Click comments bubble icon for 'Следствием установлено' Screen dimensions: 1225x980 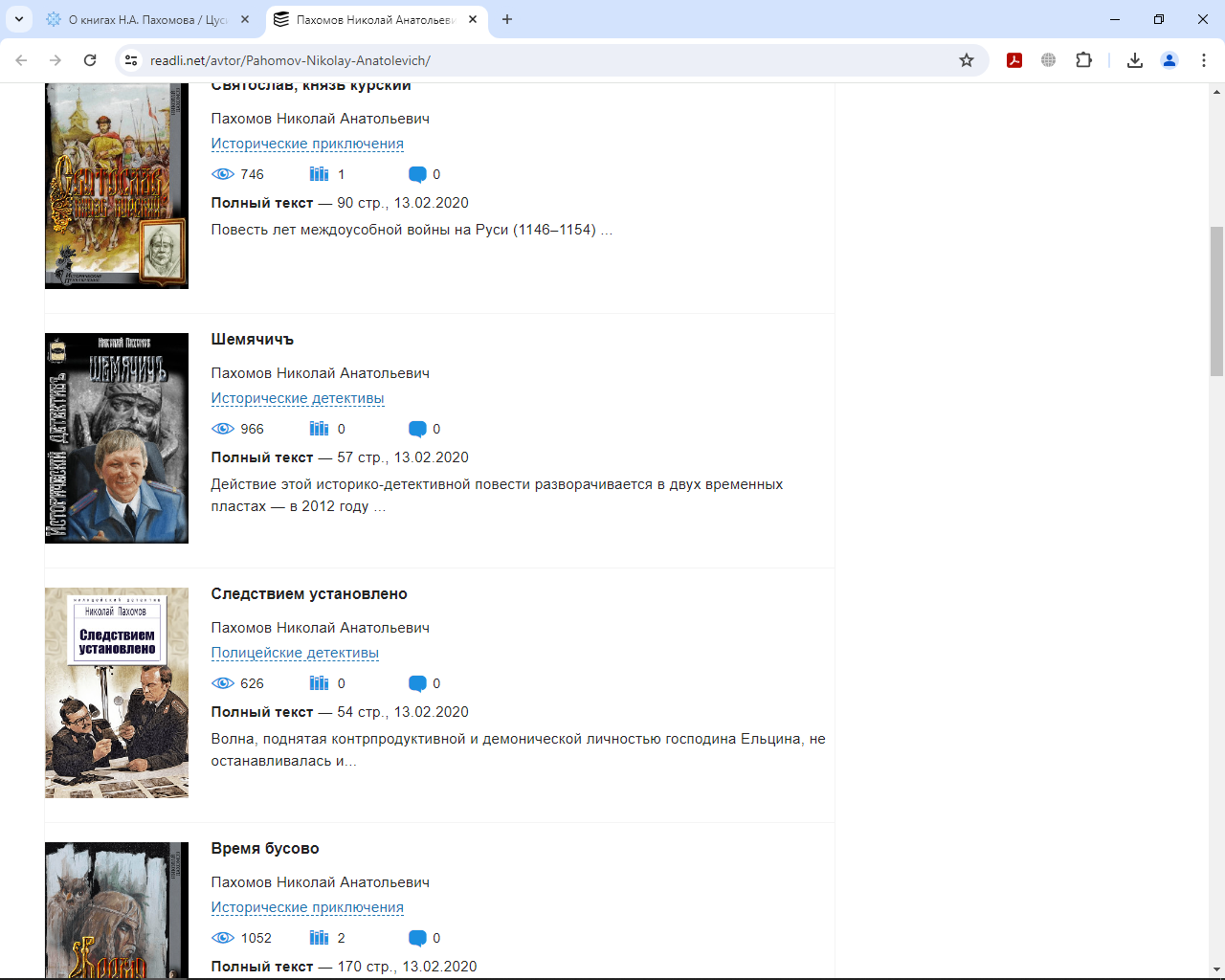(x=417, y=683)
